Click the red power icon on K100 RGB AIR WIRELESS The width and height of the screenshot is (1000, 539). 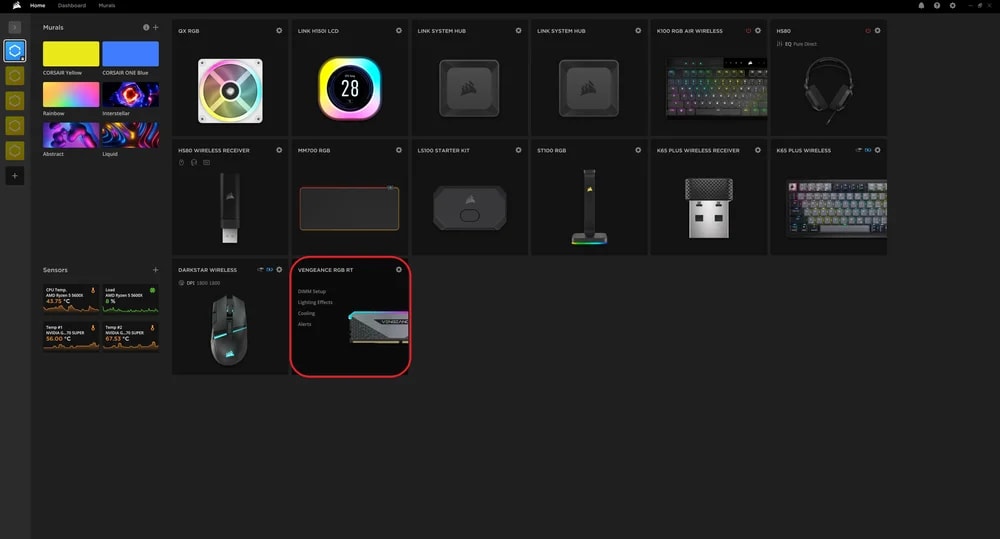[748, 31]
